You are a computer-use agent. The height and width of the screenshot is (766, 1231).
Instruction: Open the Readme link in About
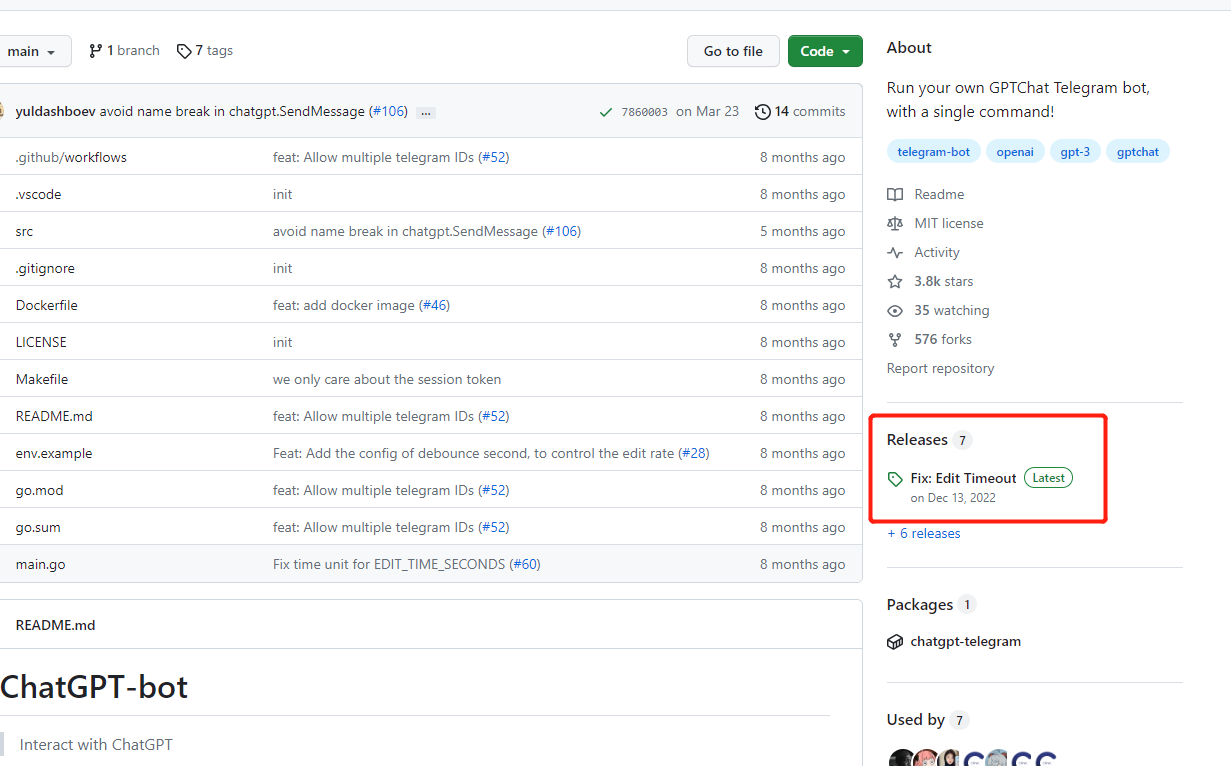click(939, 194)
